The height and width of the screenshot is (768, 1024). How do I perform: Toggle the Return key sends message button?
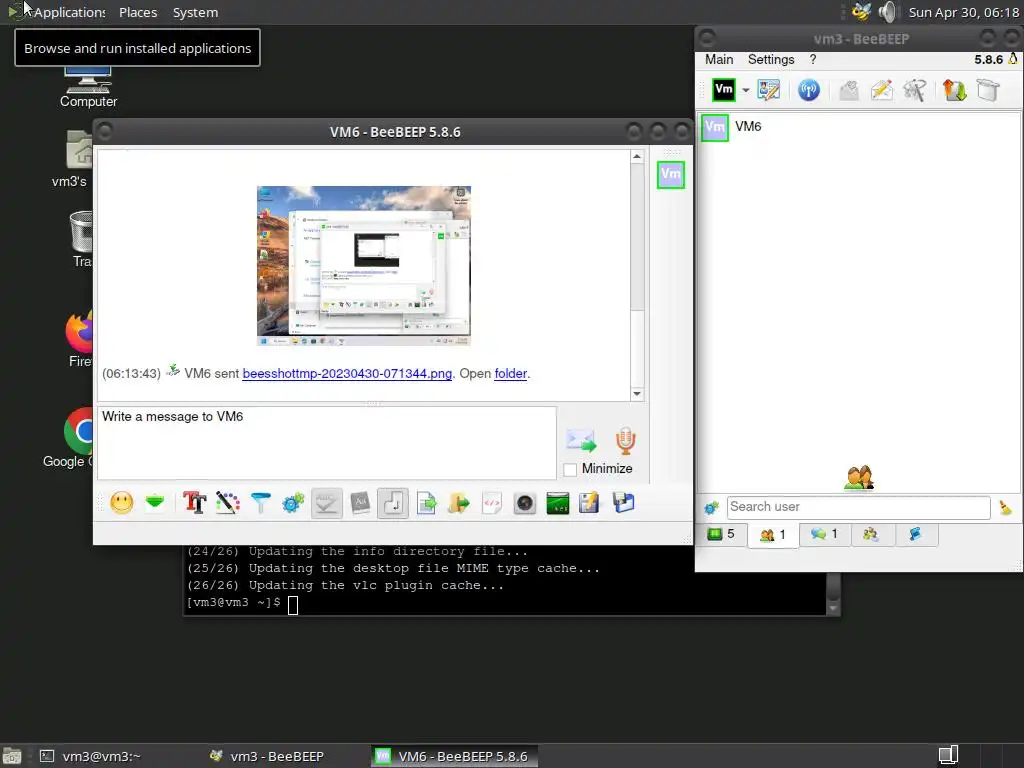393,504
